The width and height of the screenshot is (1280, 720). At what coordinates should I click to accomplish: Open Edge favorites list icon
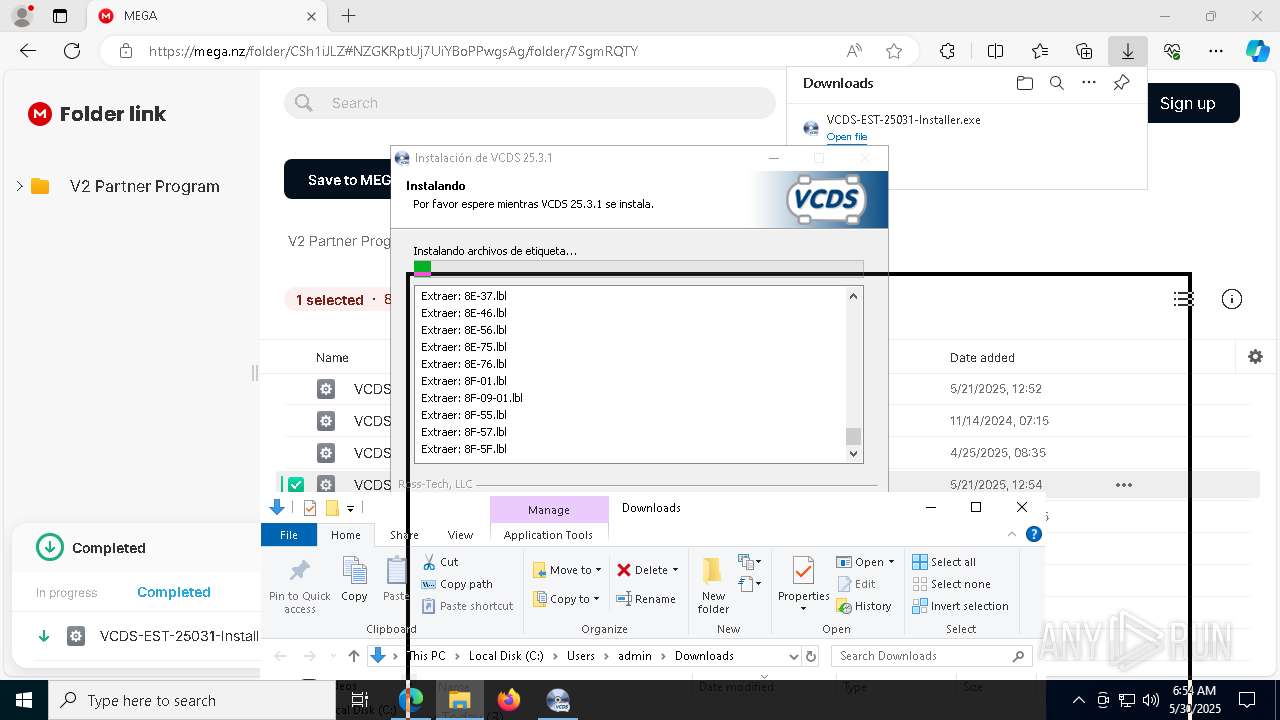tap(1040, 51)
